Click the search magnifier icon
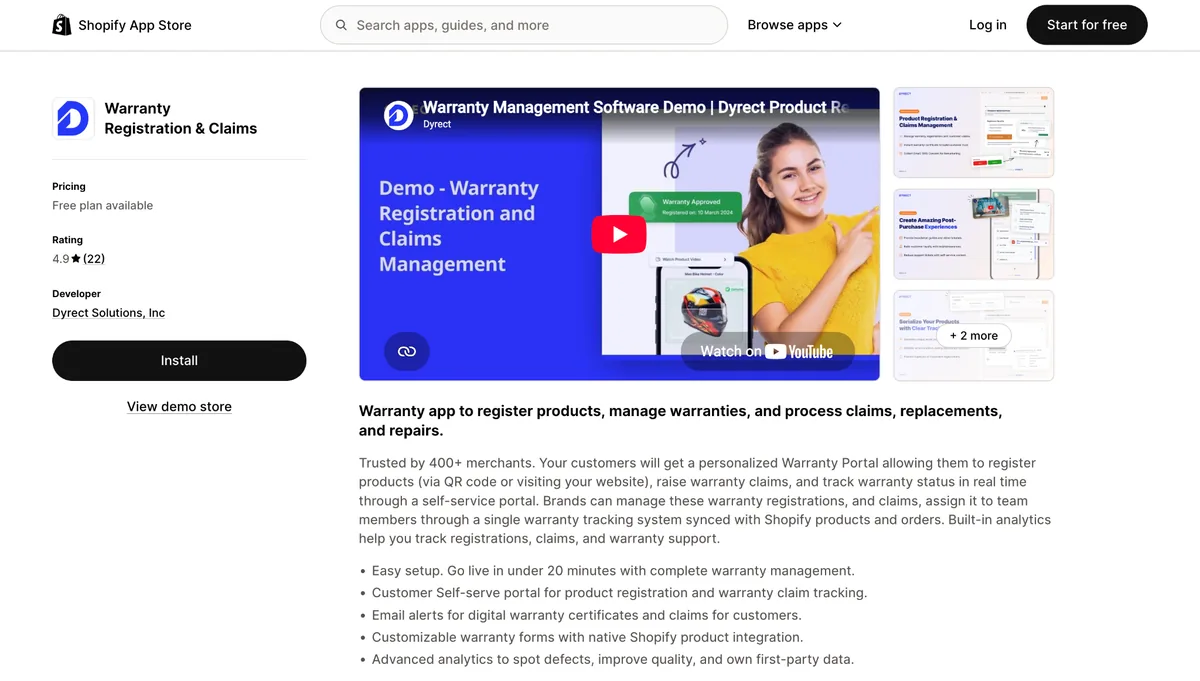Viewport: 1200px width, 681px height. pos(342,25)
